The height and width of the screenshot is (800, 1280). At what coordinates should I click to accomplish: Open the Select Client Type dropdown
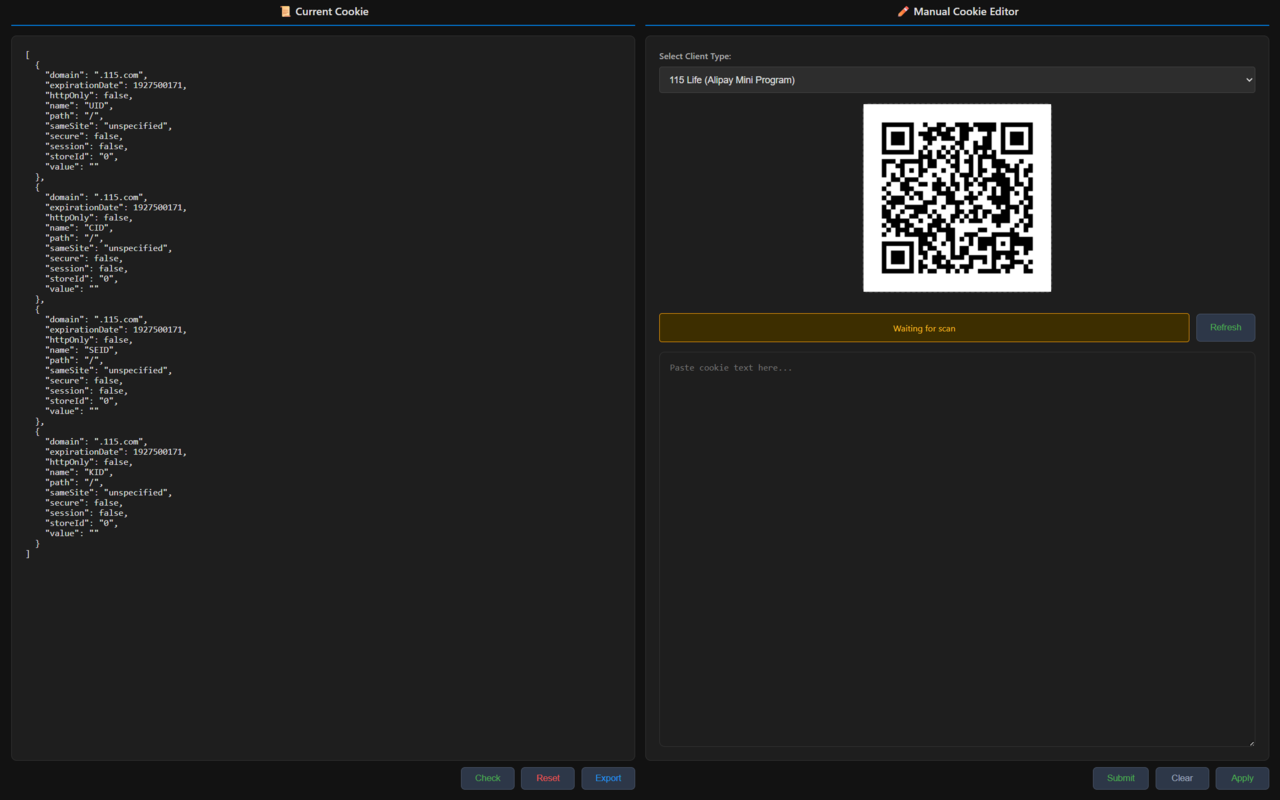coord(956,79)
